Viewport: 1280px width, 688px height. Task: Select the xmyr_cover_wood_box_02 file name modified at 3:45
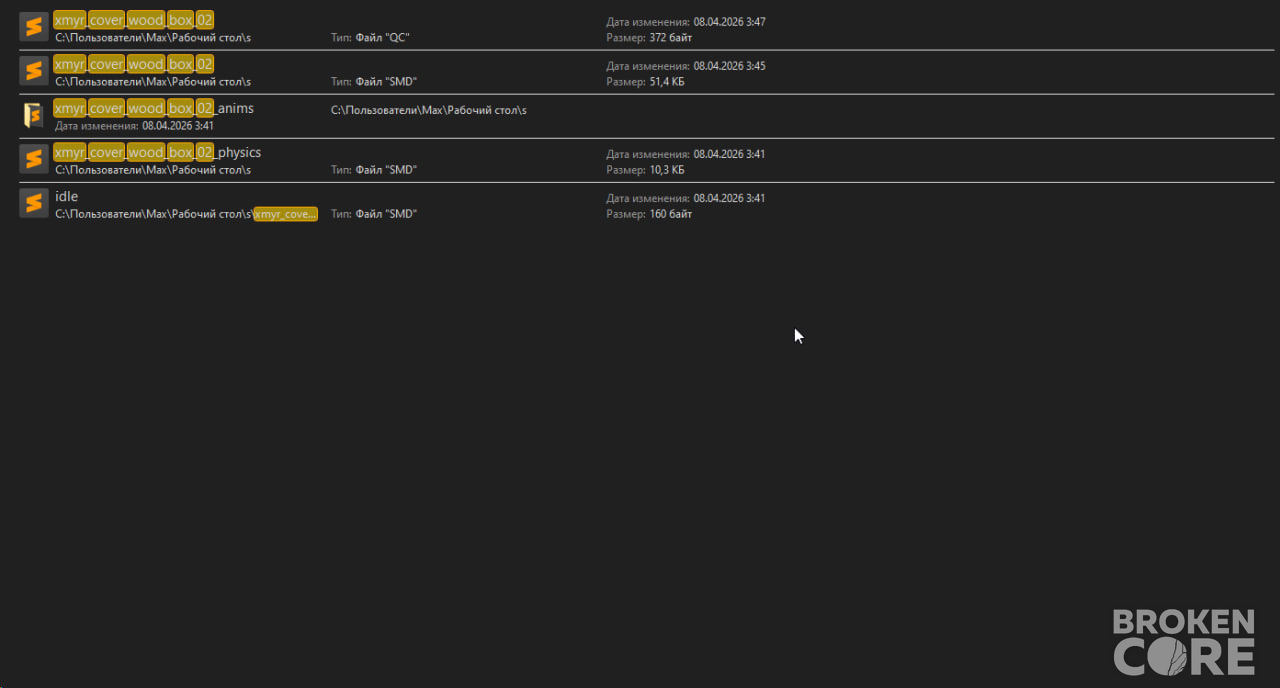click(134, 64)
